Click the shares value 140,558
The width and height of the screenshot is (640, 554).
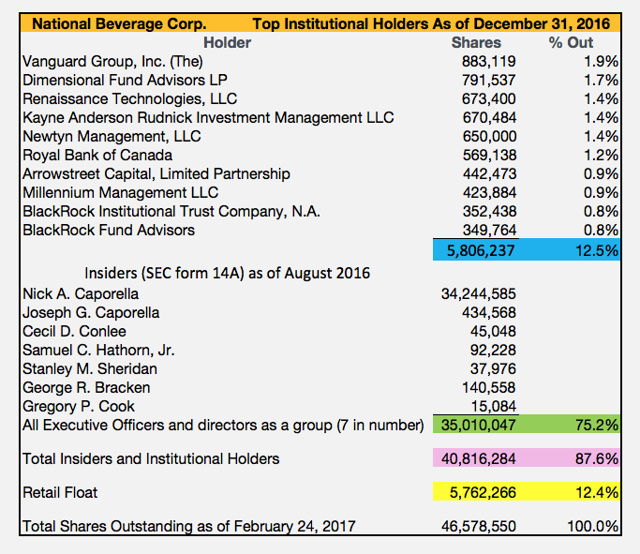coord(489,388)
